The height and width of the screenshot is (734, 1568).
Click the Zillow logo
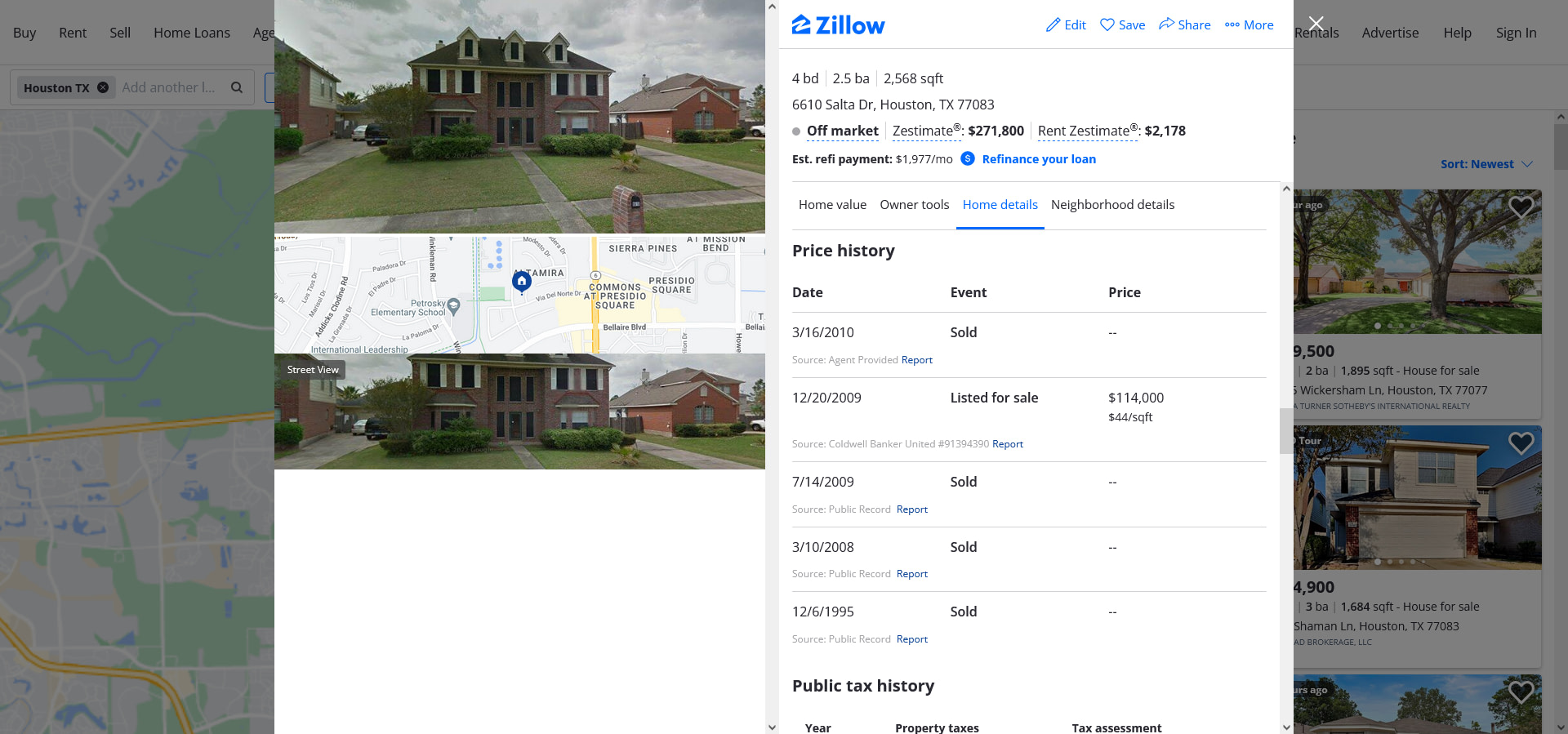click(838, 25)
